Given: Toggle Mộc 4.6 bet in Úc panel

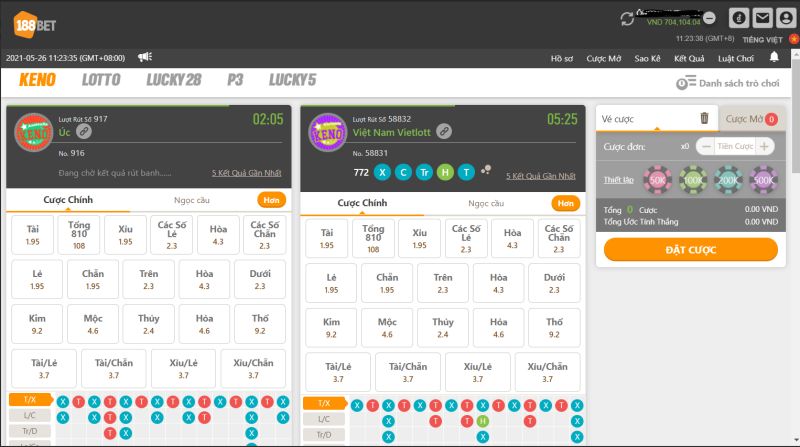Looking at the screenshot, I should coord(92,324).
